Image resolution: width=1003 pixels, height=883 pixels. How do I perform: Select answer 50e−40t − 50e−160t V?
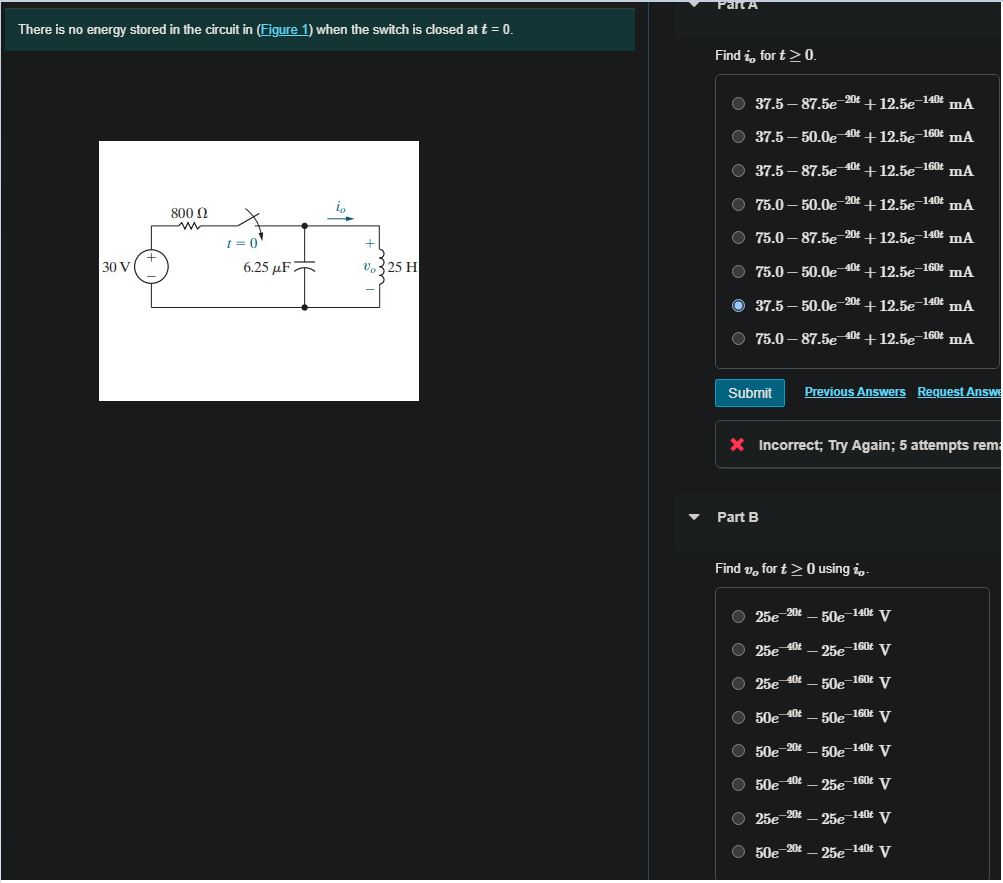tap(738, 717)
